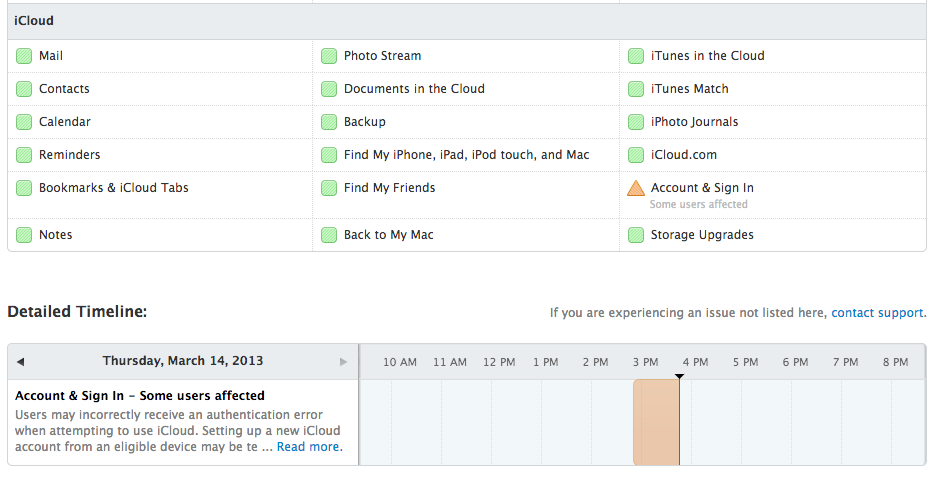Click the Storage Upgrades status icon

(636, 234)
